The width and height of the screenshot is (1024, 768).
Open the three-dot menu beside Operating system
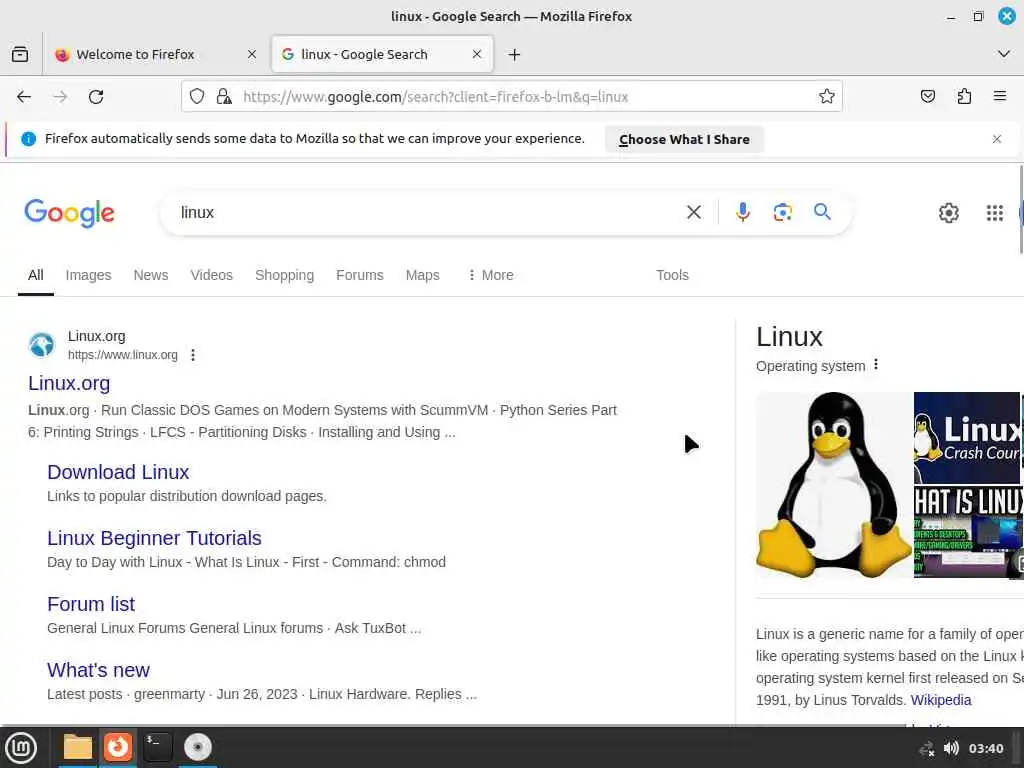(876, 364)
